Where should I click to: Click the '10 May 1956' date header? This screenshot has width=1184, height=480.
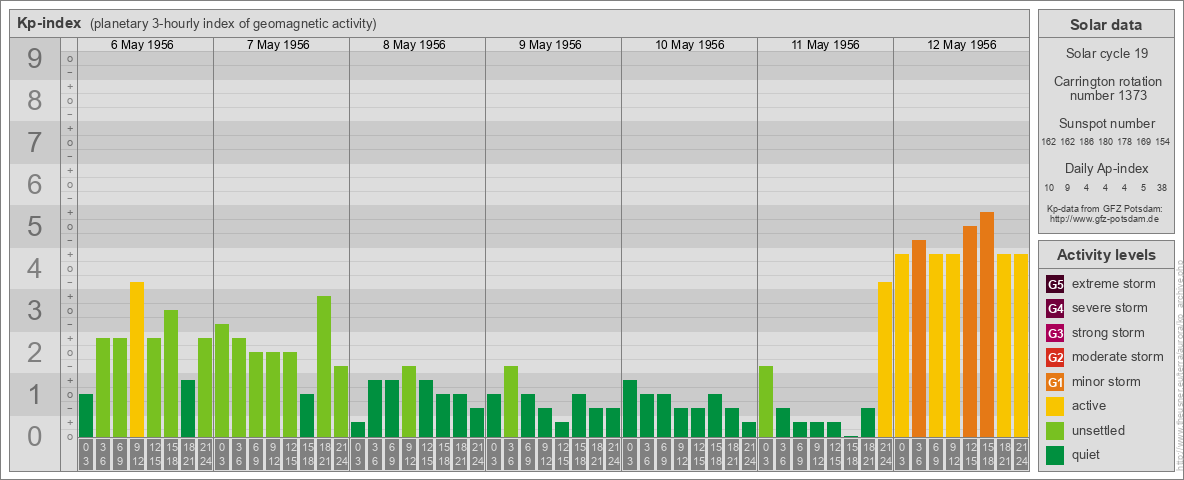689,45
